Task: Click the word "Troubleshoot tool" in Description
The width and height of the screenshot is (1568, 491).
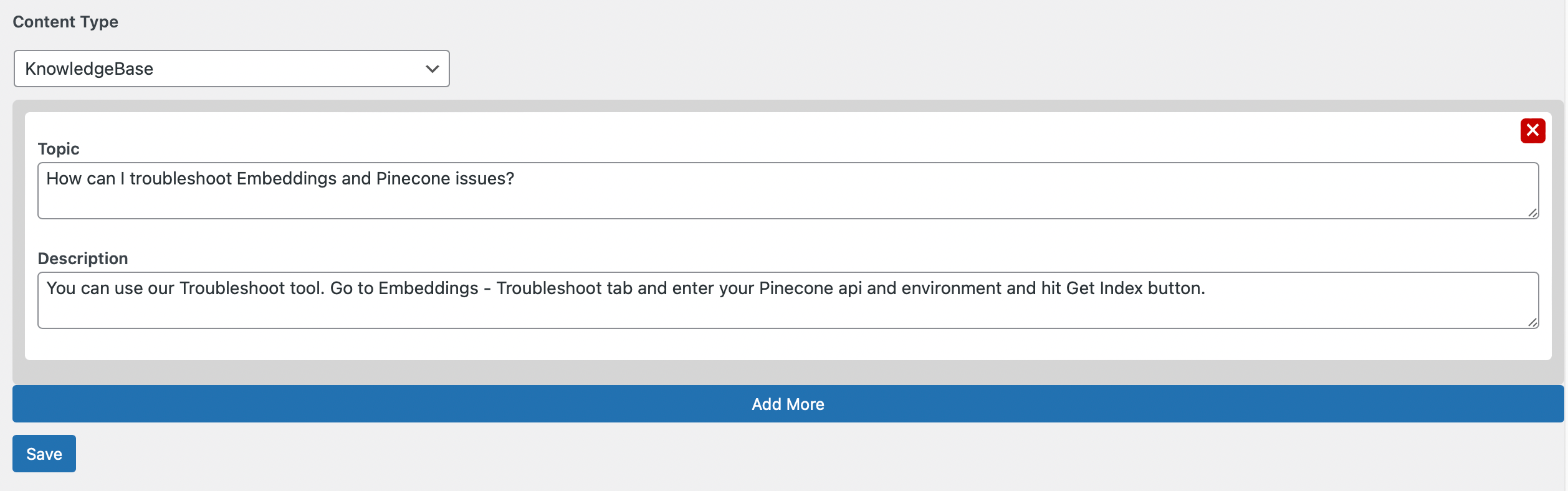Action: click(252, 288)
